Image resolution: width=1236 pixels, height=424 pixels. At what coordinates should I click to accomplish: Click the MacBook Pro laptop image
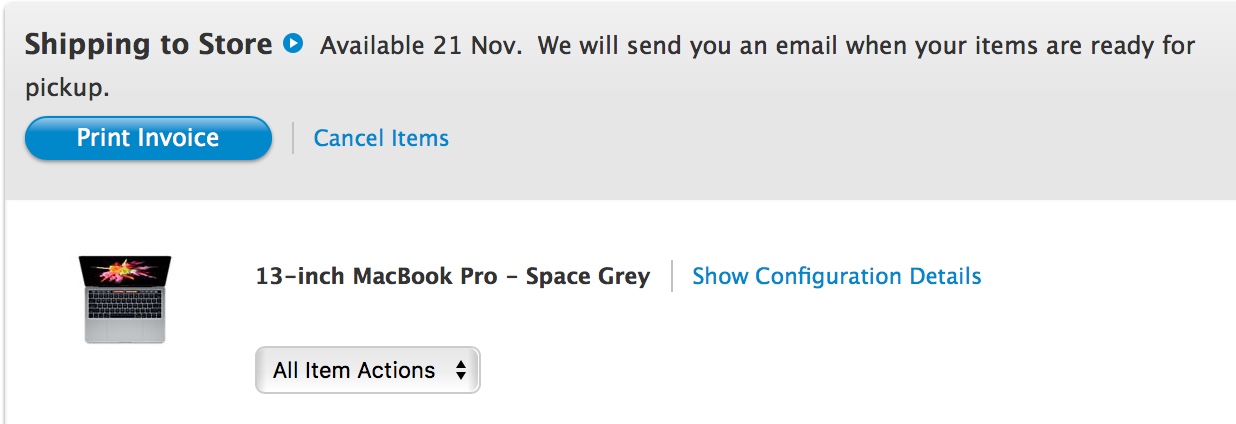click(x=125, y=300)
